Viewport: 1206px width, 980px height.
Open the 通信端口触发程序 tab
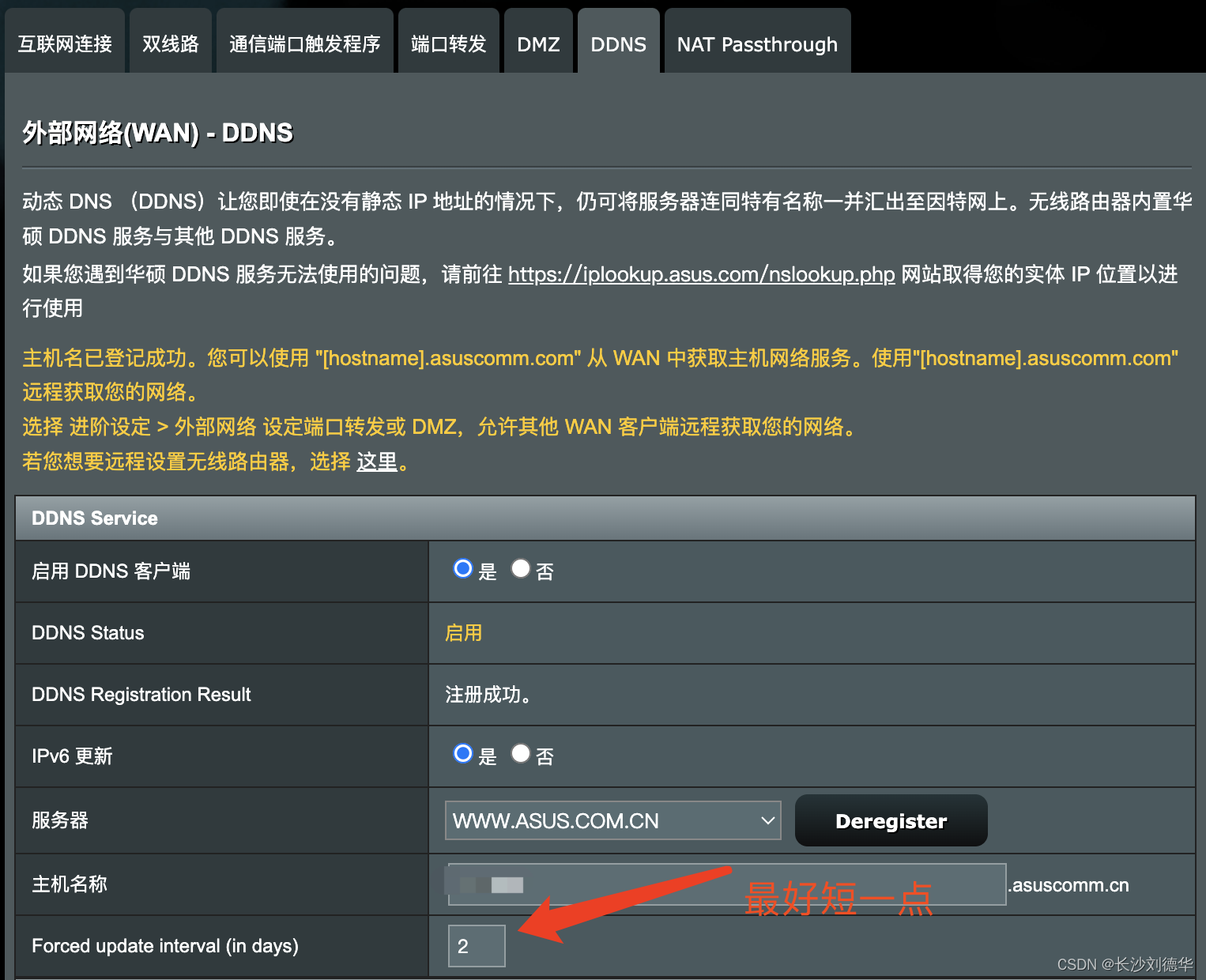[305, 43]
